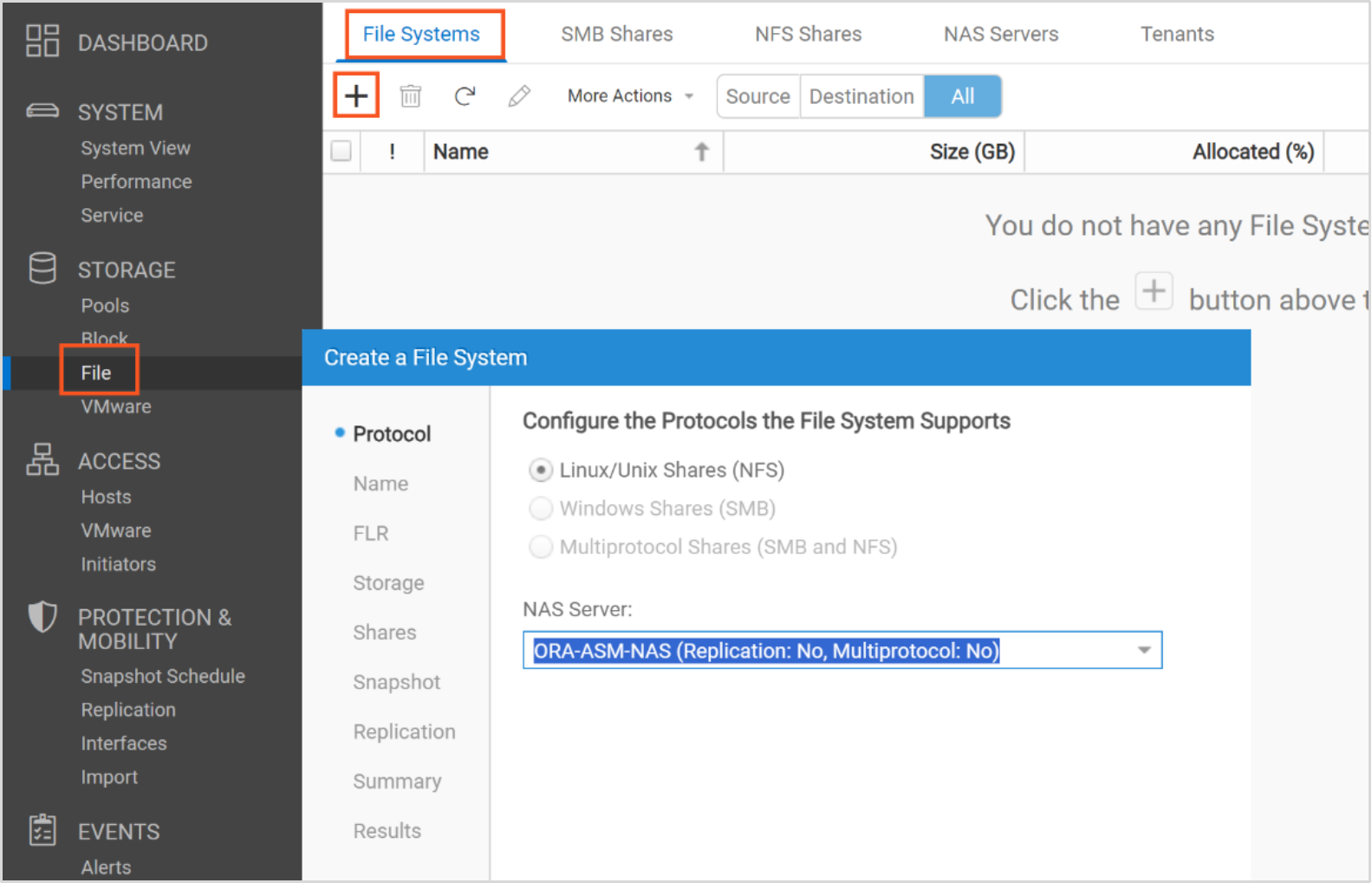Sort by the Name column arrow
Image resolution: width=1372 pixels, height=883 pixels.
[702, 152]
